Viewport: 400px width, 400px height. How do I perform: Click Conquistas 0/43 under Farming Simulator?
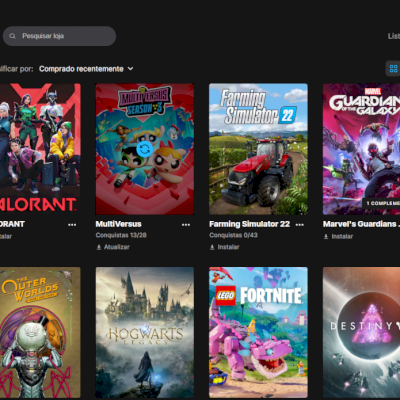coord(233,235)
